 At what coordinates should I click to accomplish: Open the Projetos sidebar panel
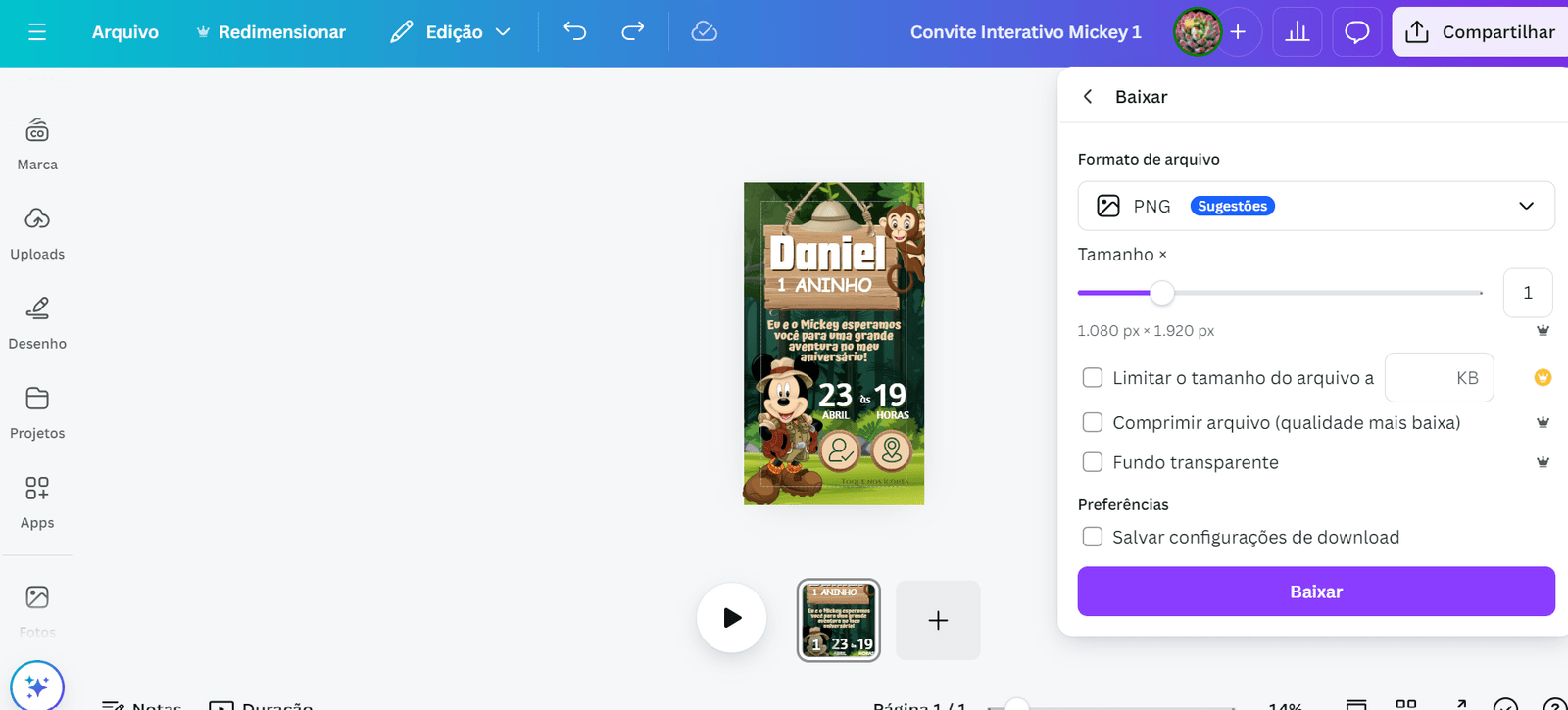pos(37,413)
